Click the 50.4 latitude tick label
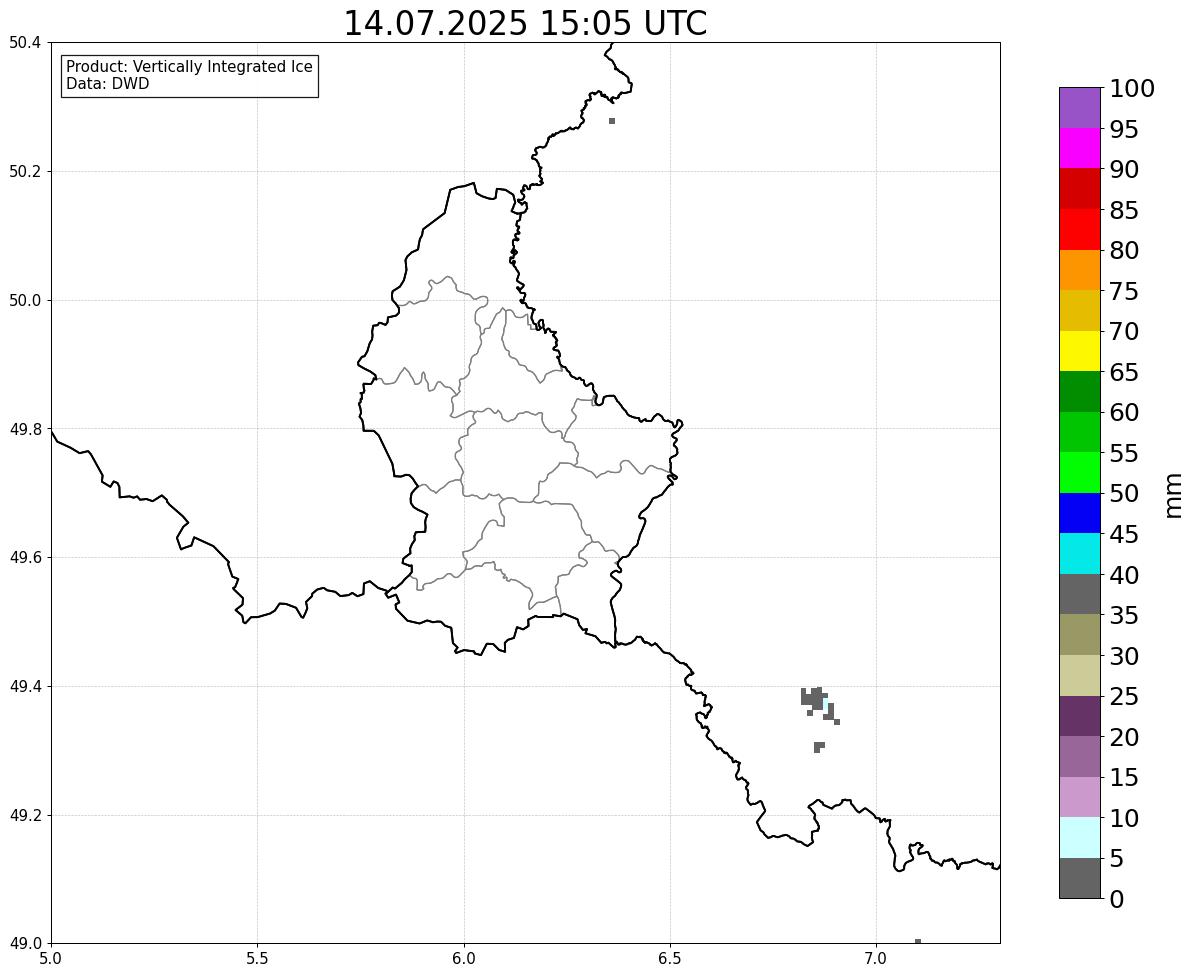Screen dimensions: 1193x976 coord(24,43)
